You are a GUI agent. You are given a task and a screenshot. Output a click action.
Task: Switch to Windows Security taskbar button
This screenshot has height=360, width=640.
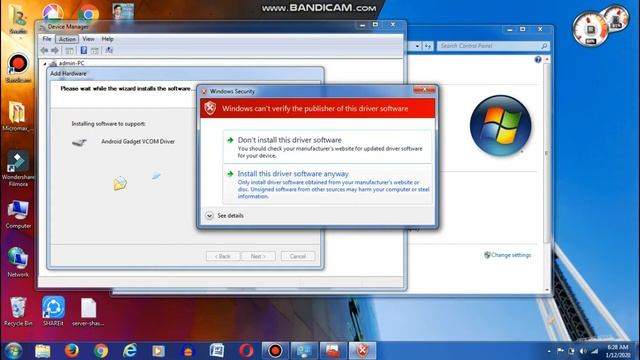tap(362, 351)
